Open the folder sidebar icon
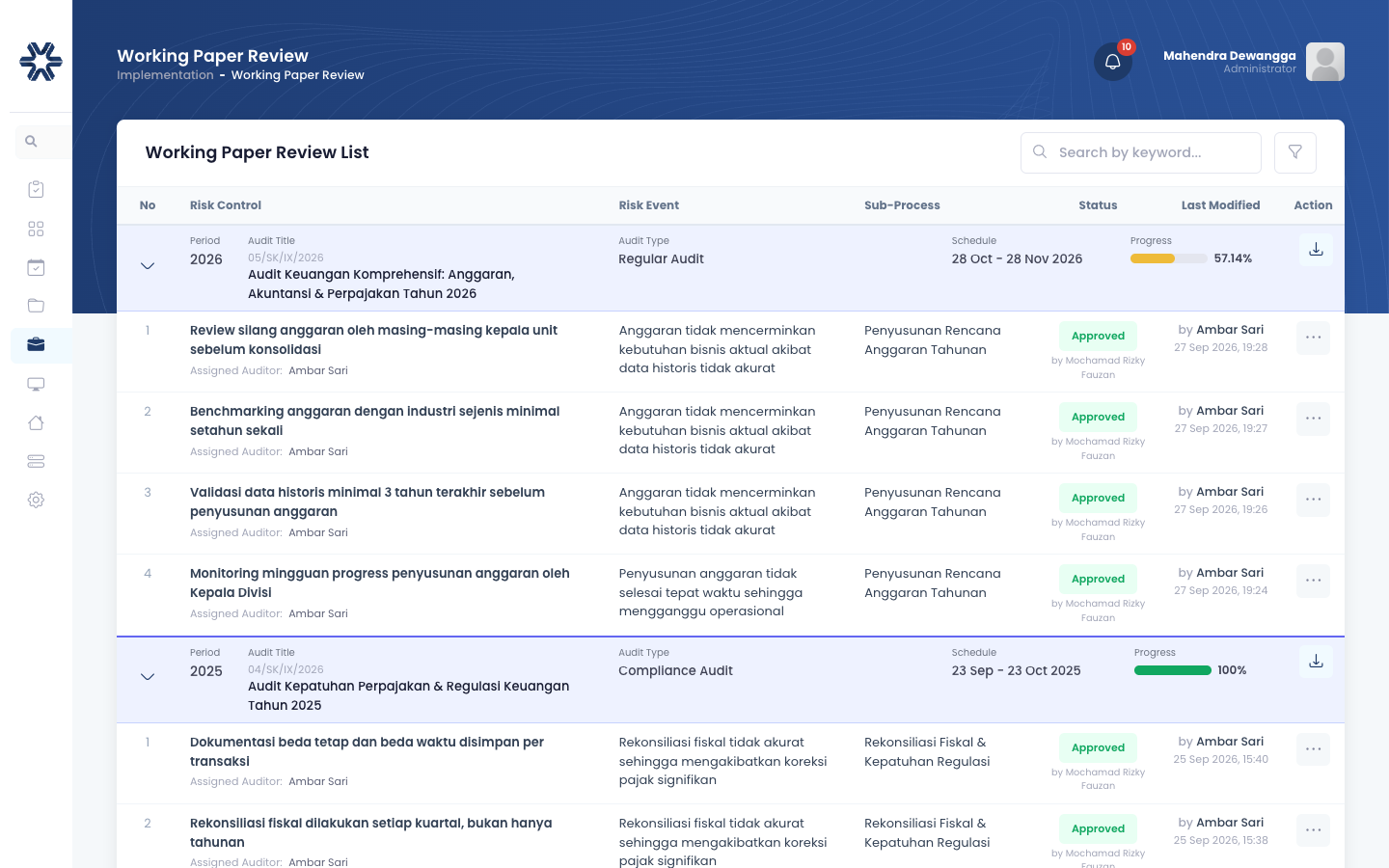 coord(36,306)
